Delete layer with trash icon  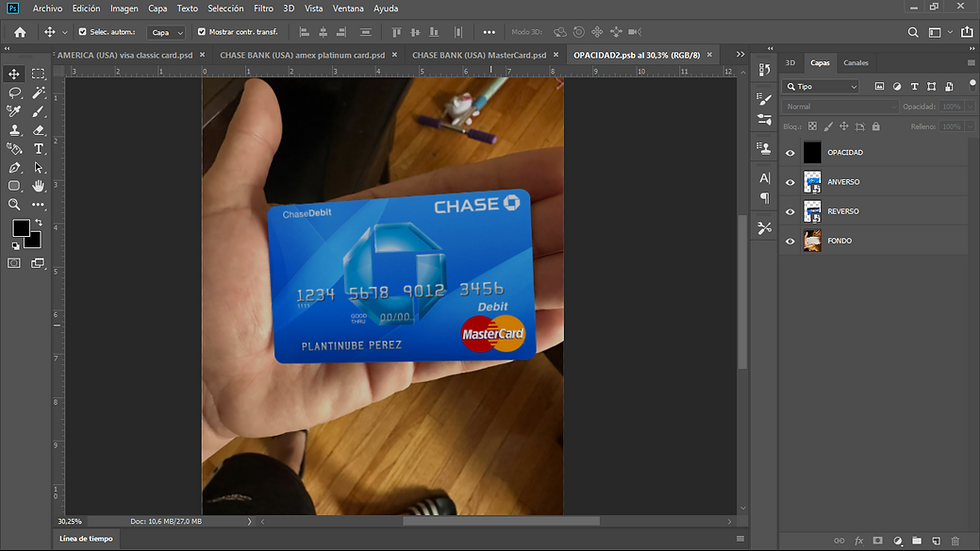click(955, 540)
